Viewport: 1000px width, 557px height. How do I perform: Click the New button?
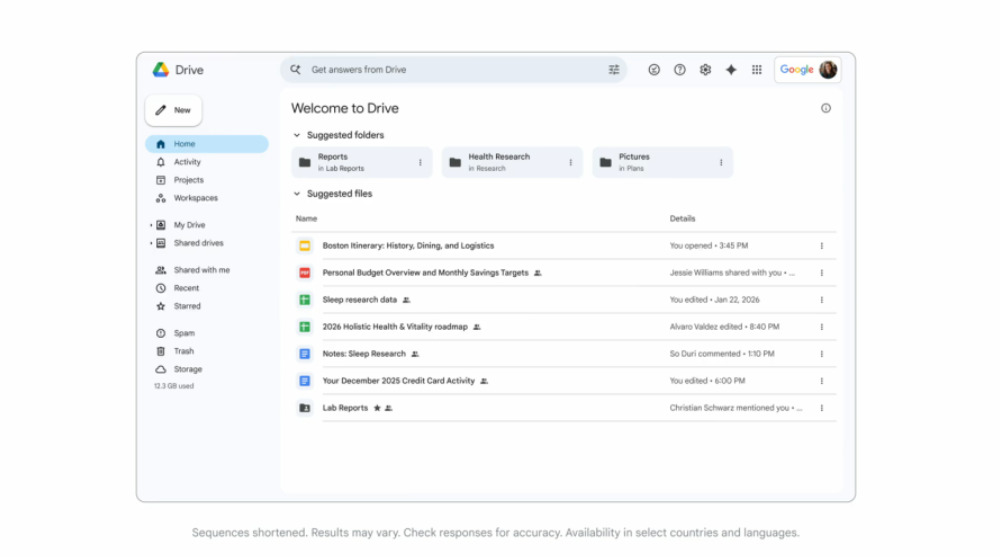click(174, 110)
